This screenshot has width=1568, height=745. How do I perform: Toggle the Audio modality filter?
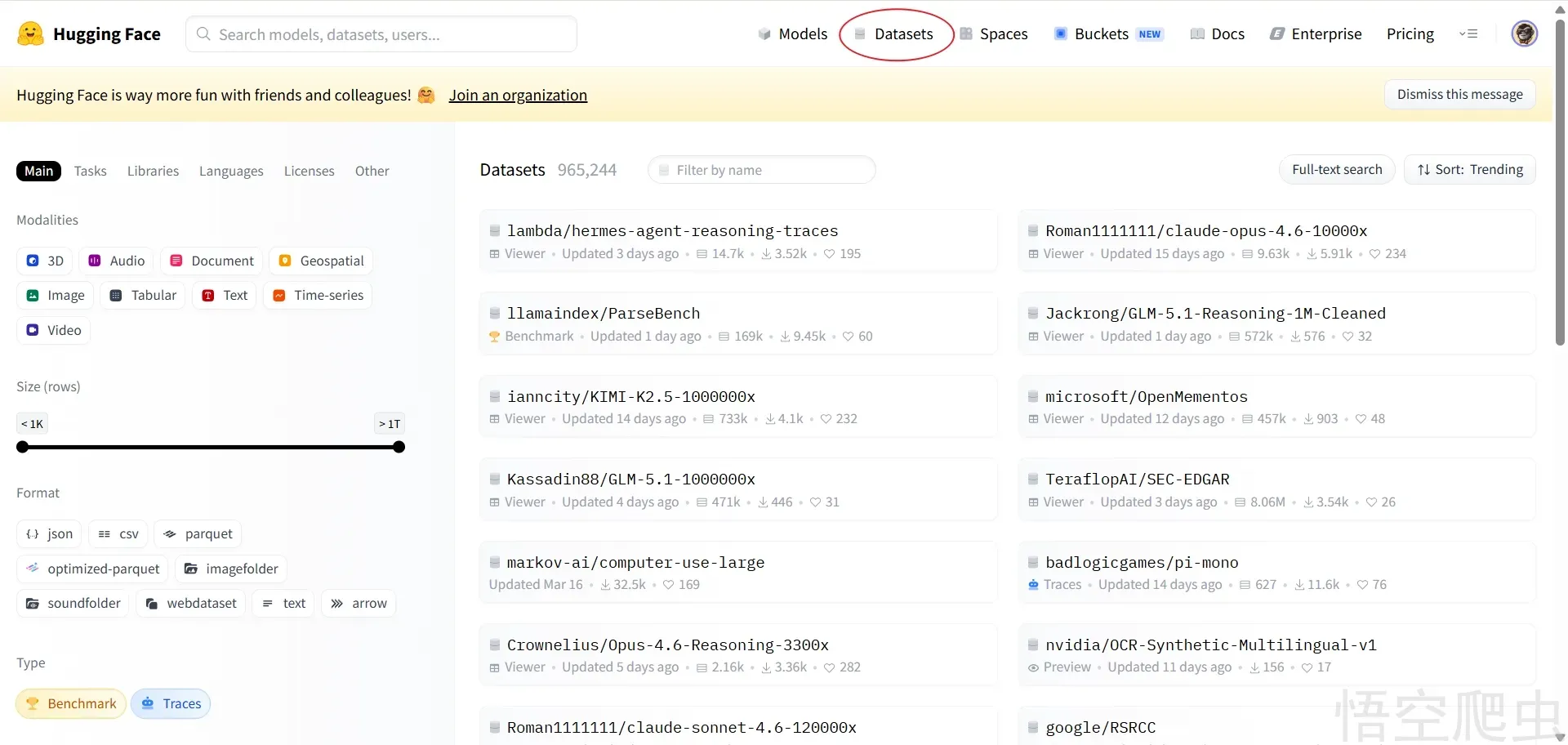pyautogui.click(x=117, y=261)
